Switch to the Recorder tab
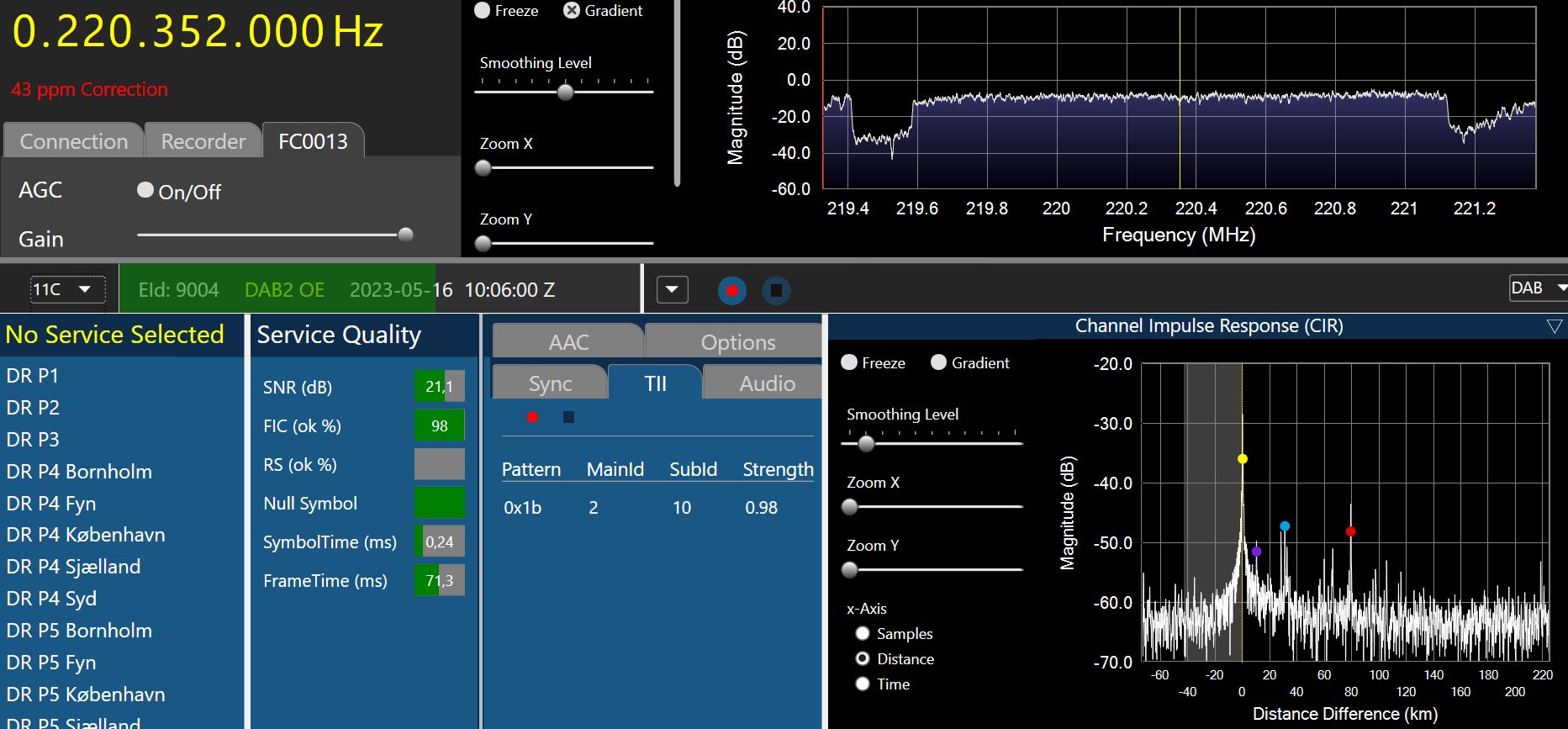 (203, 141)
